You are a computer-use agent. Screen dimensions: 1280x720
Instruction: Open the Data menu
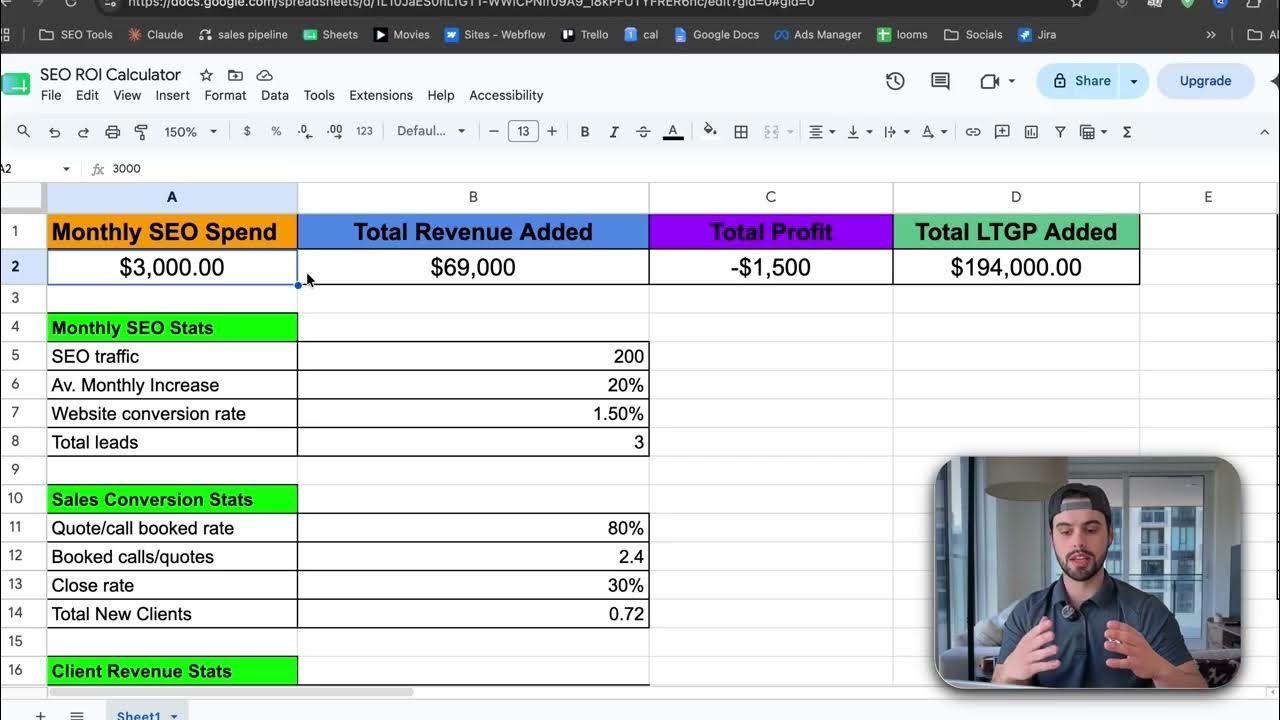pyautogui.click(x=275, y=95)
